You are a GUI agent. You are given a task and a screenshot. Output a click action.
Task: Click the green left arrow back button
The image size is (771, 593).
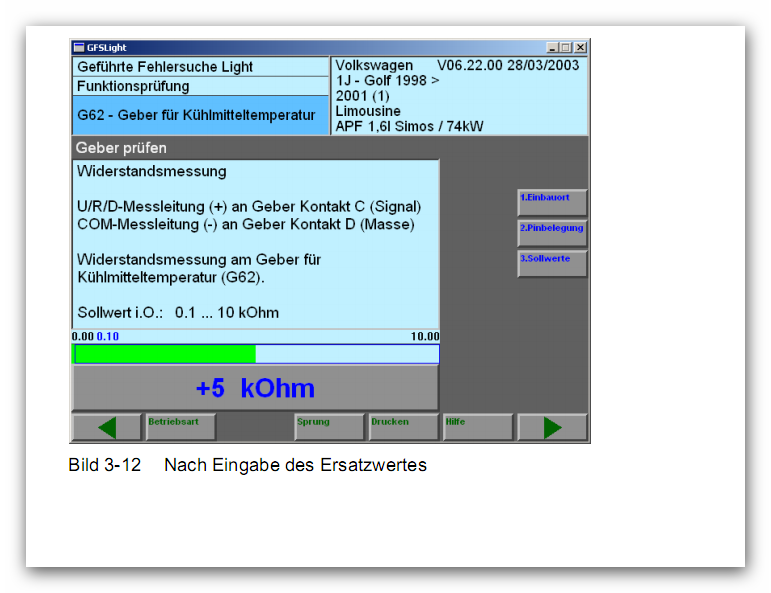[x=107, y=427]
